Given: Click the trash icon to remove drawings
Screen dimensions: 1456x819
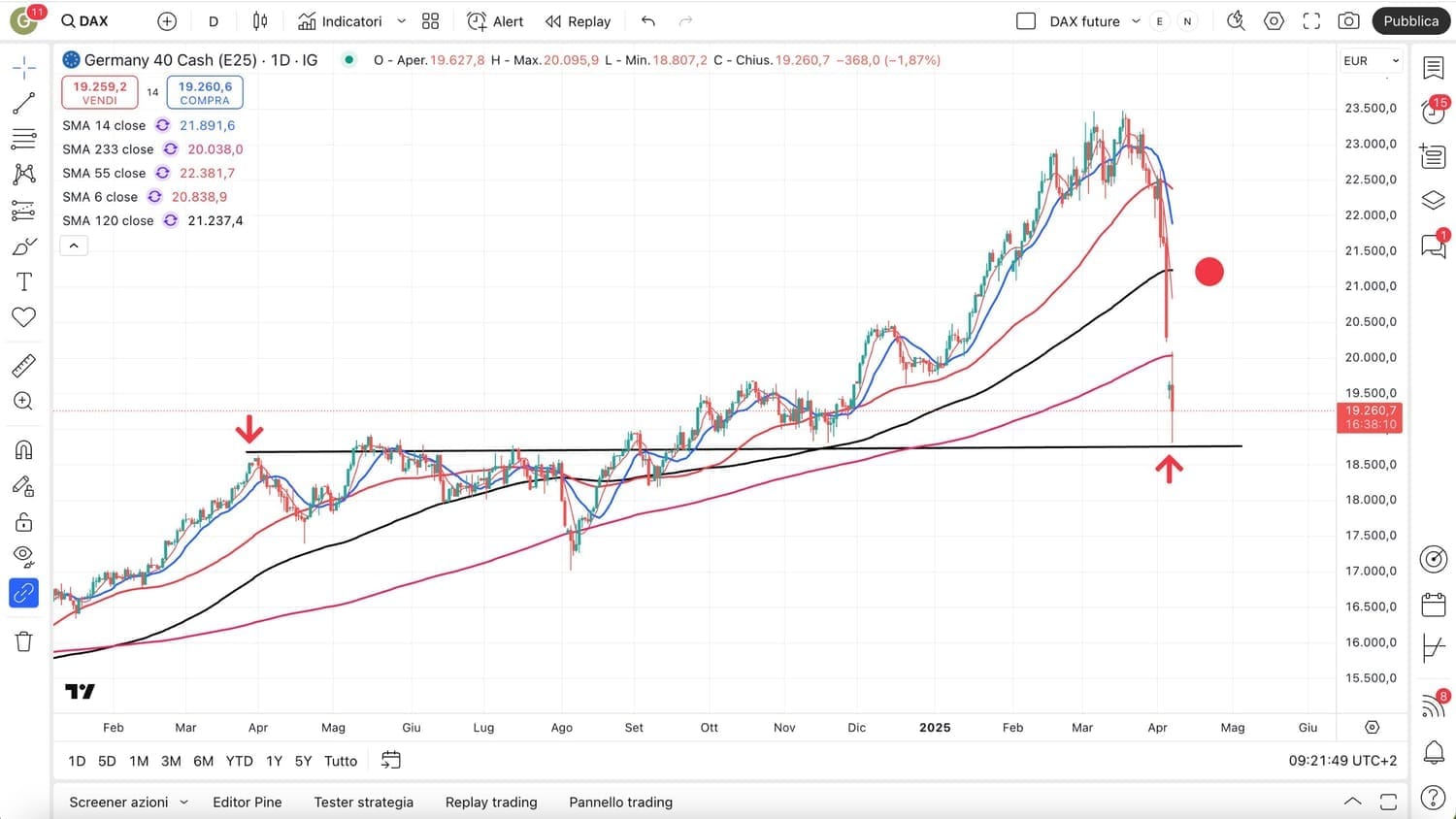Looking at the screenshot, I should tap(23, 640).
